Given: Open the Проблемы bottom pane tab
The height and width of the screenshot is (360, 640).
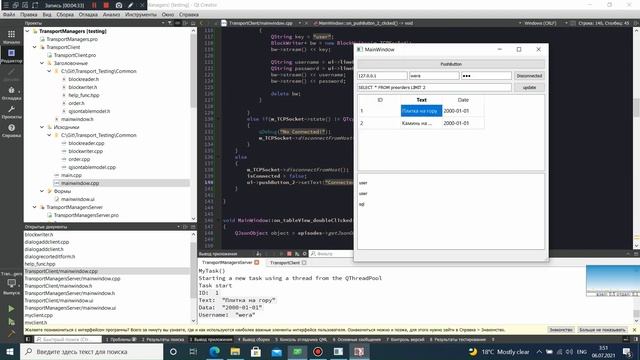Looking at the screenshot, I should point(121,339).
